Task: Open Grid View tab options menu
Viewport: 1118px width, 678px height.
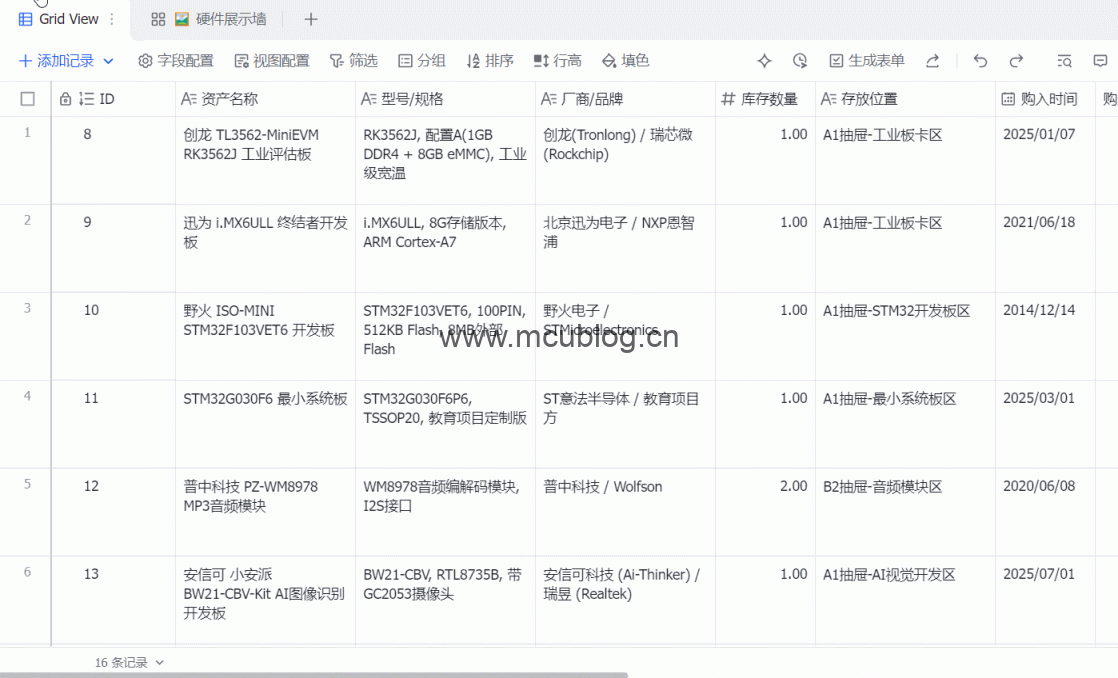Action: [112, 19]
